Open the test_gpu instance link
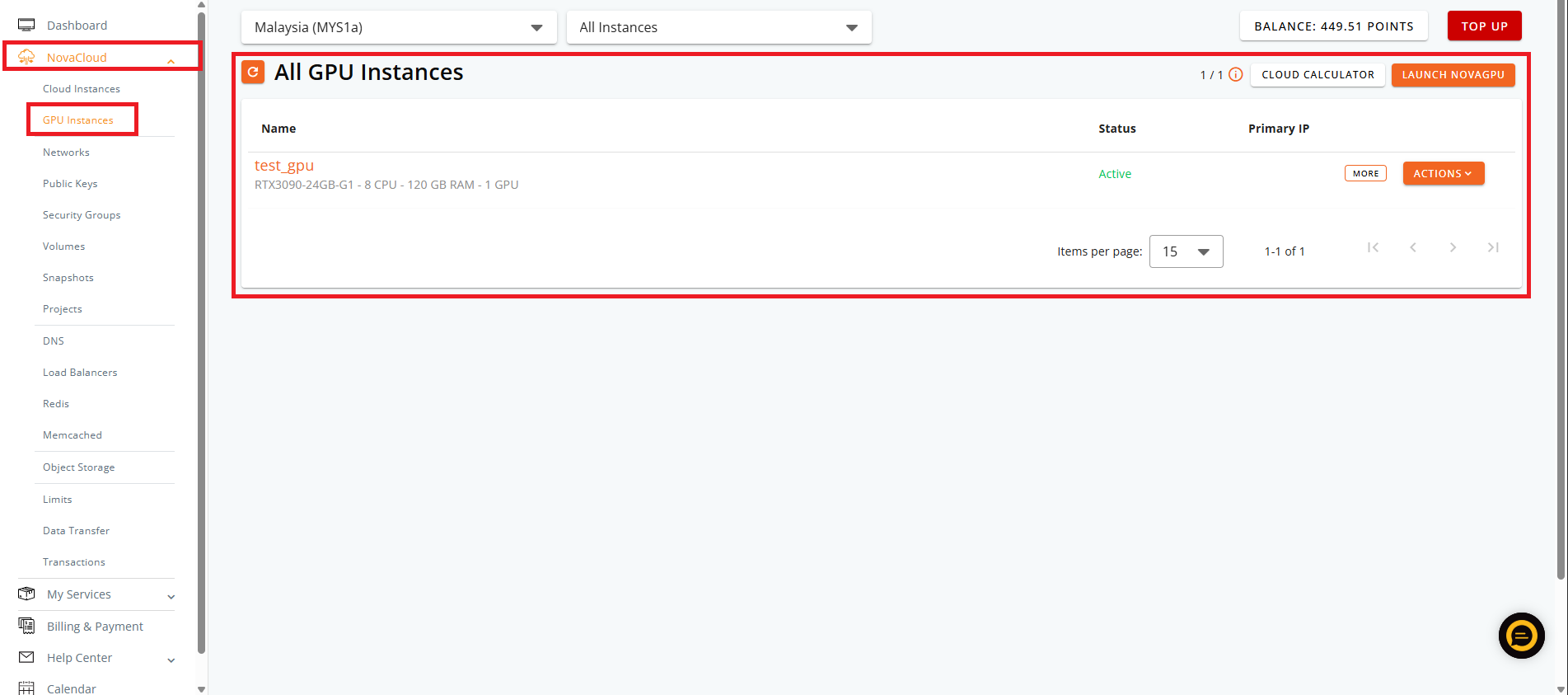This screenshot has width=1568, height=695. [284, 166]
